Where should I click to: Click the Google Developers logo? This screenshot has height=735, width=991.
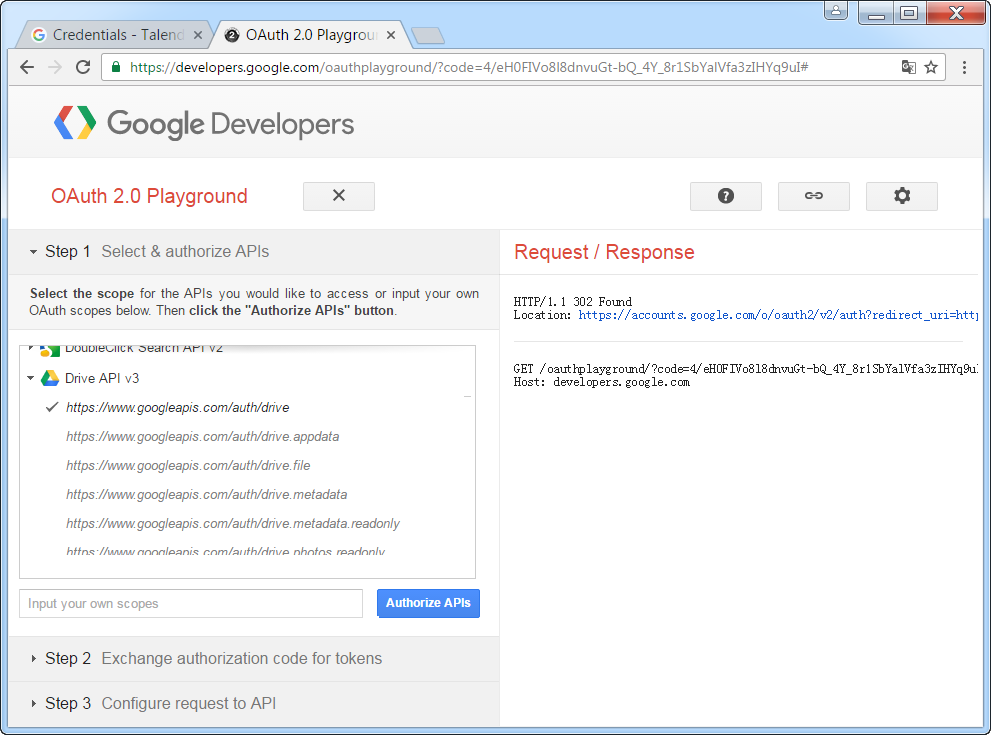point(204,124)
